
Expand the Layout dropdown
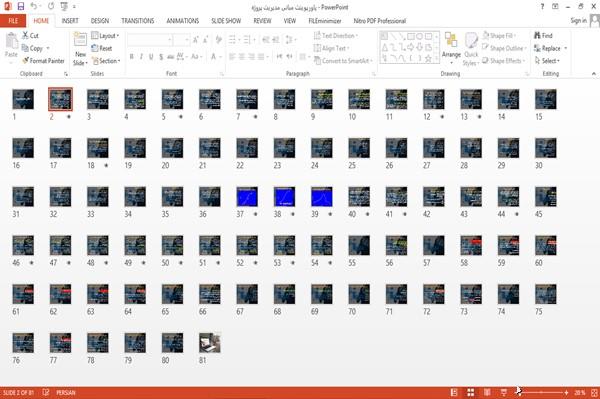click(105, 36)
